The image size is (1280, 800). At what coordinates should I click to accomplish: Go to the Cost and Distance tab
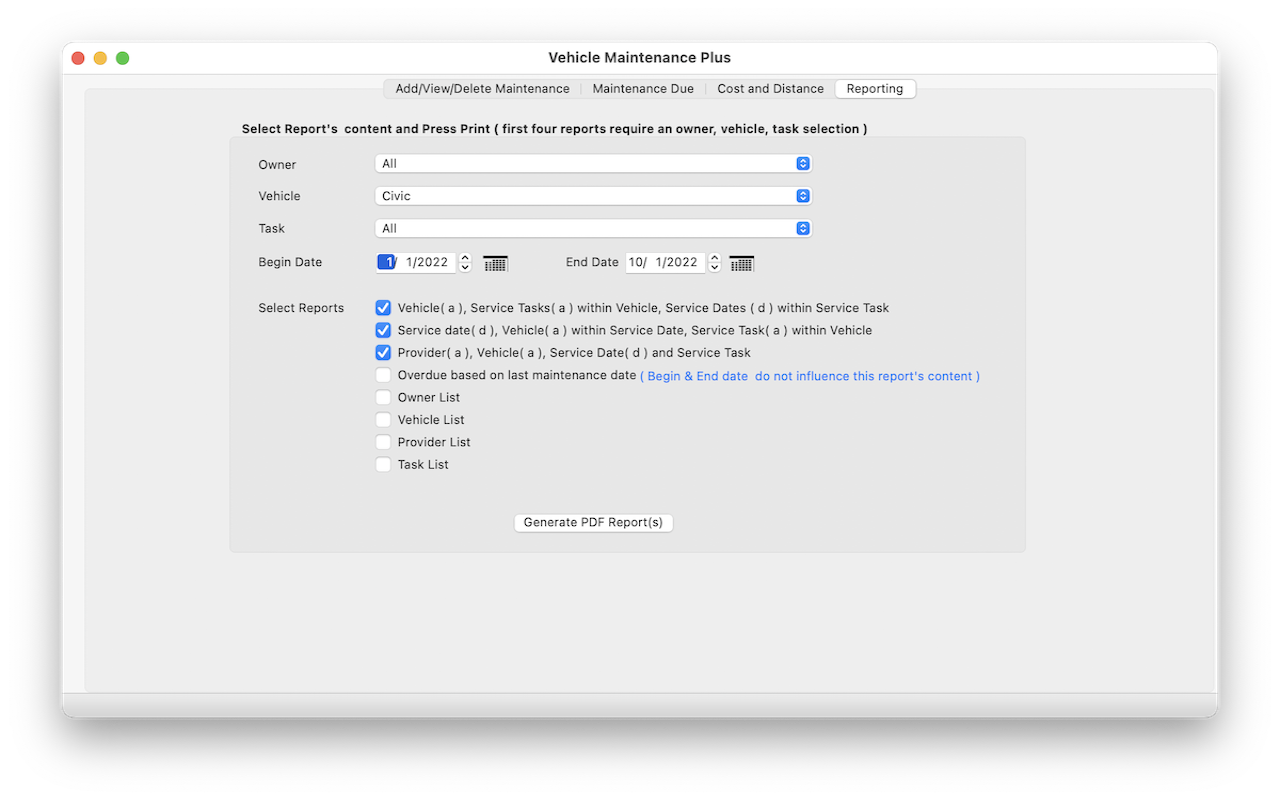(770, 89)
